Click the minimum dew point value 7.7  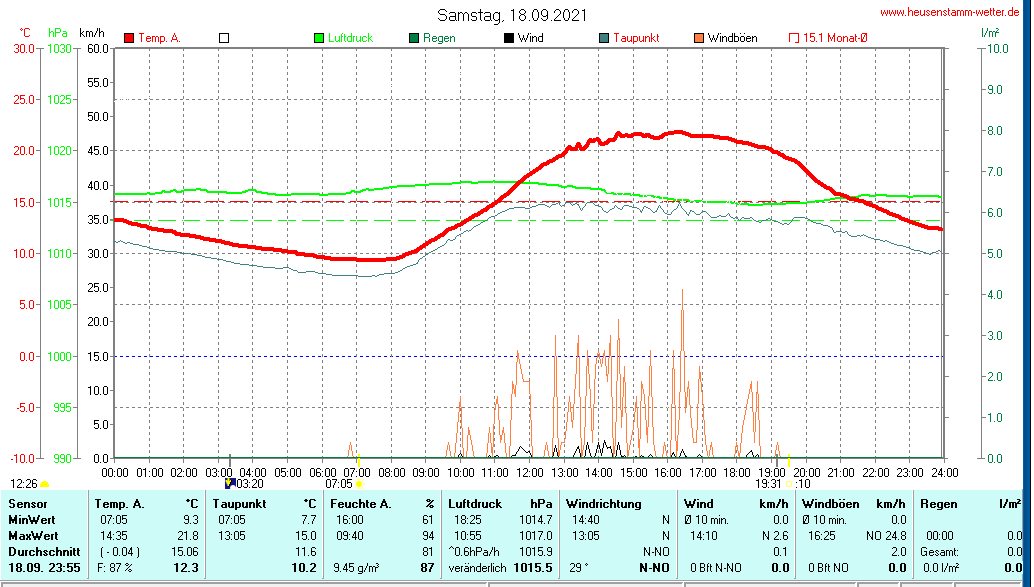(309, 520)
